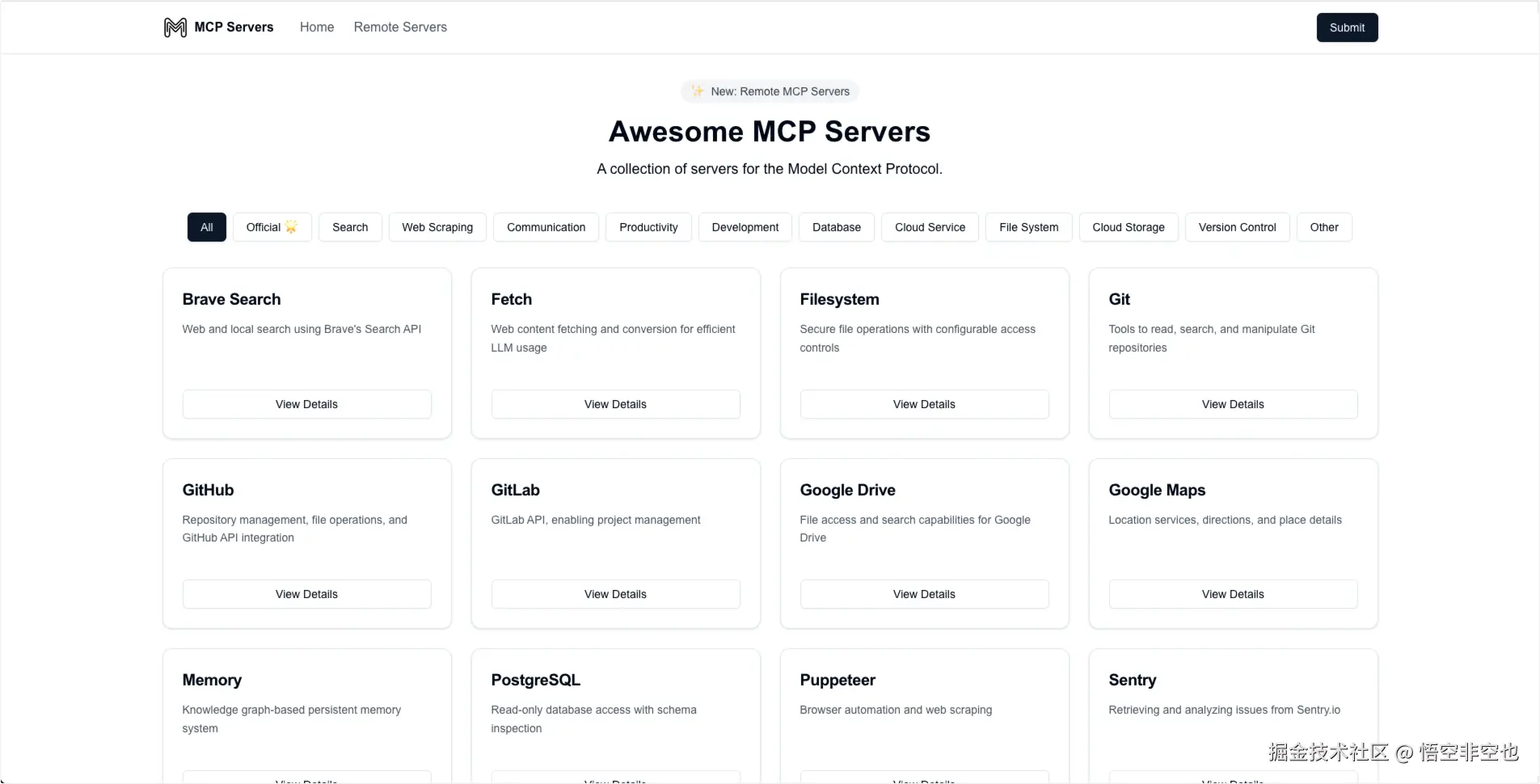Go to the Remote Servers page
The height and width of the screenshot is (784, 1540).
coord(400,27)
